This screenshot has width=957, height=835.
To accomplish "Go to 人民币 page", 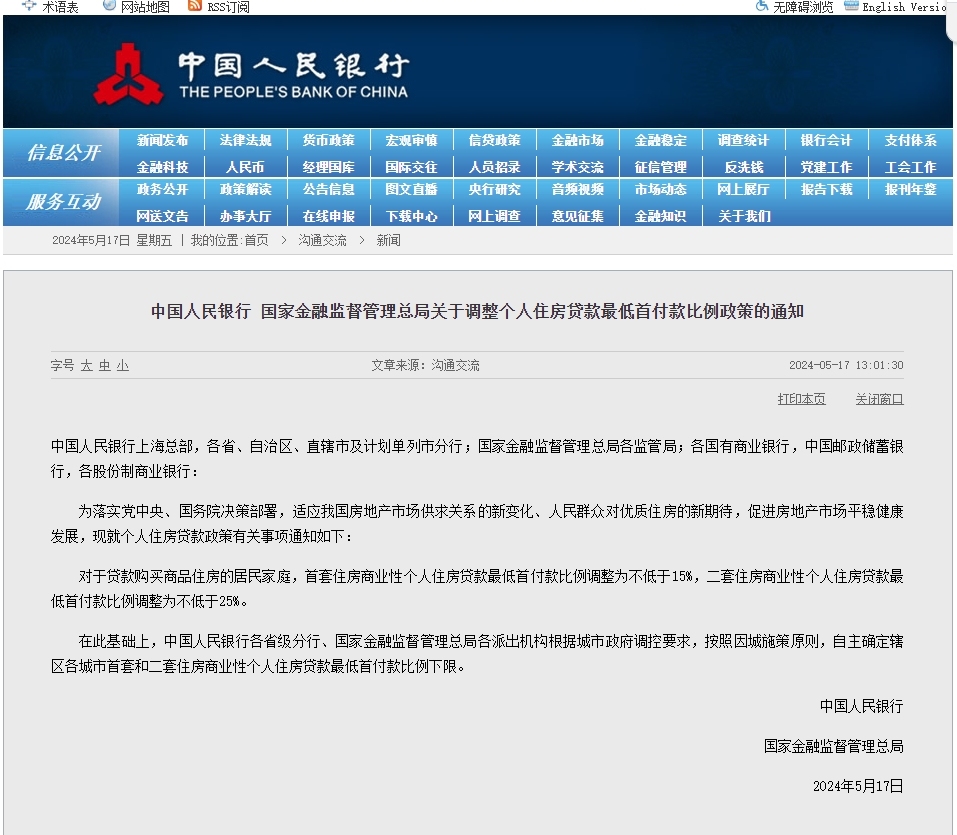I will click(x=245, y=167).
